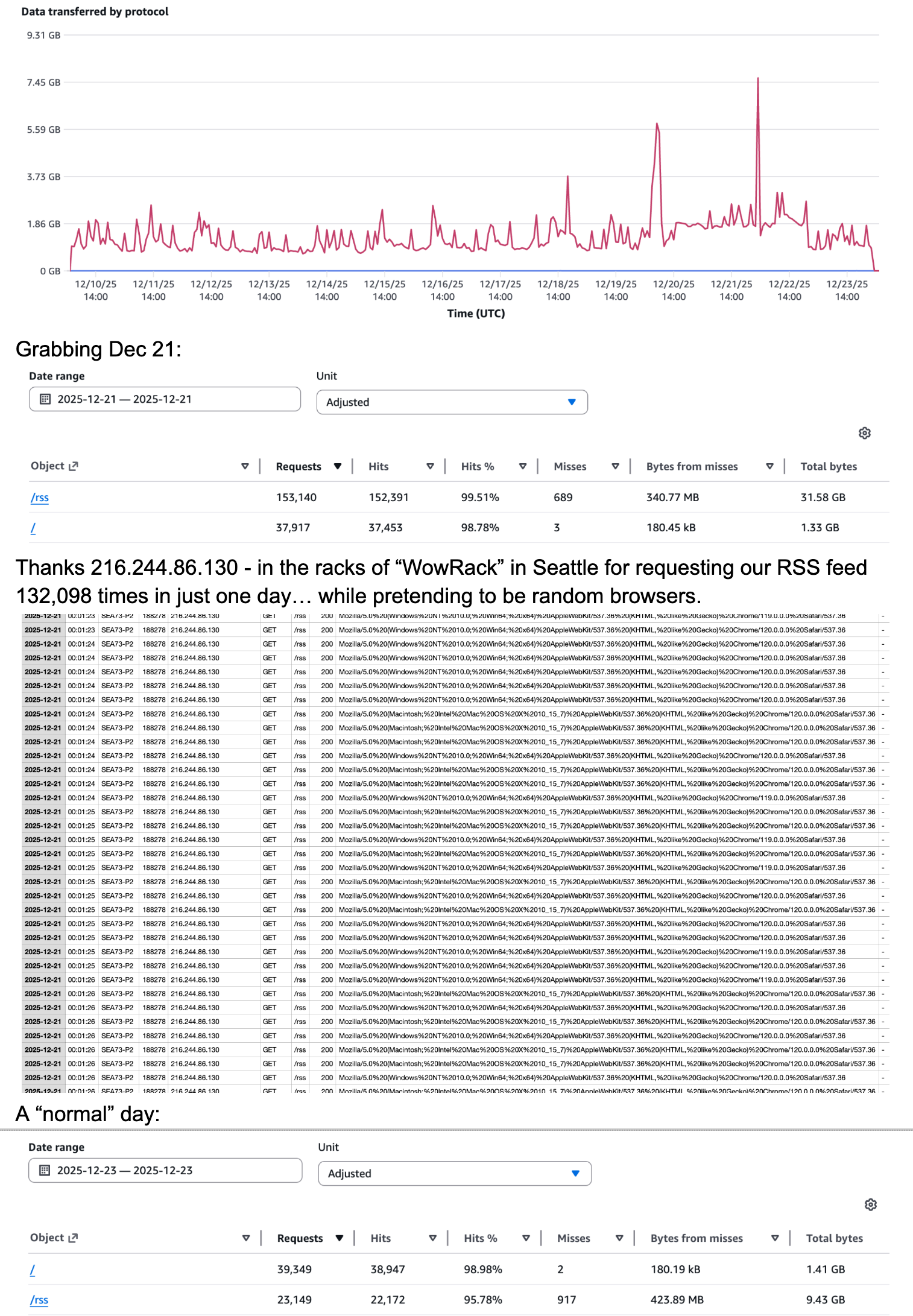Click the Misses column arrow in Dec 23 table
Viewport: 913px width, 1316px height.
pos(619,1238)
